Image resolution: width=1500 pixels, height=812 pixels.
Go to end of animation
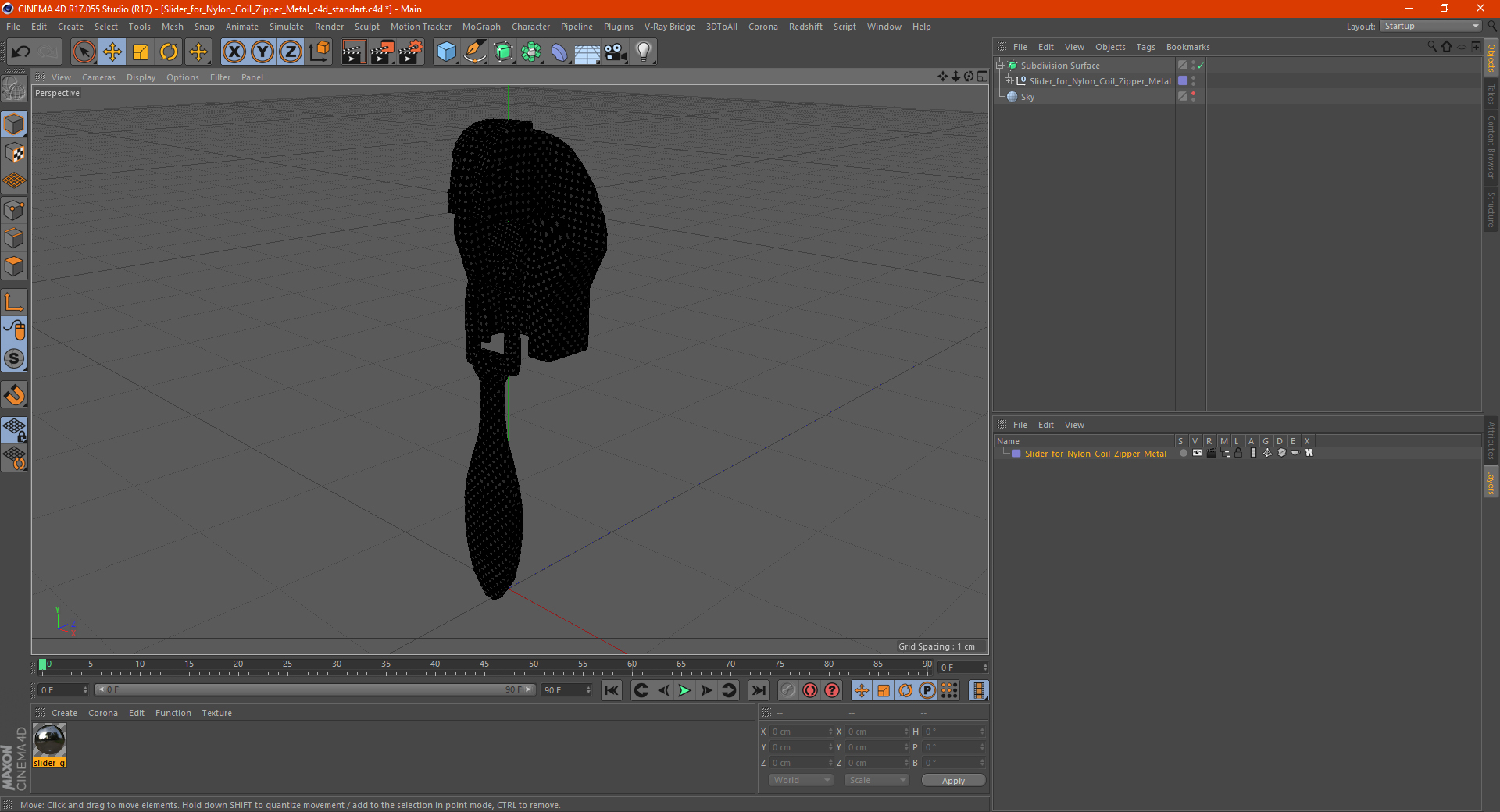click(x=758, y=690)
